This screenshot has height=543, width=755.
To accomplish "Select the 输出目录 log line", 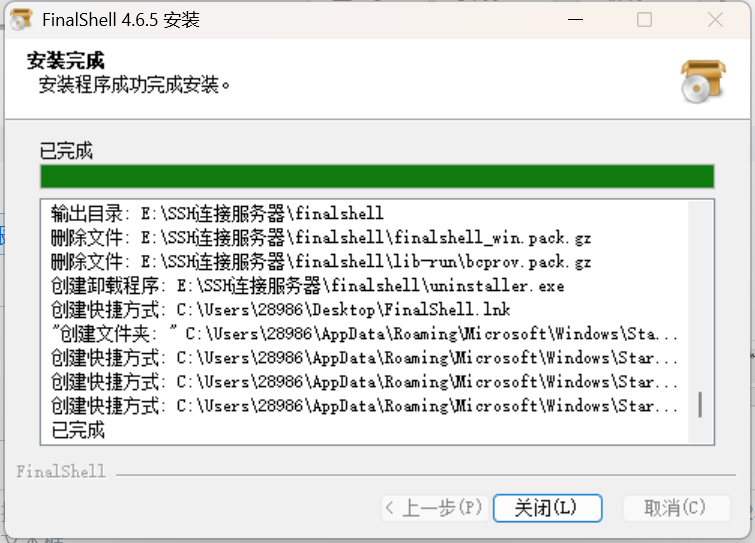I will 217,213.
